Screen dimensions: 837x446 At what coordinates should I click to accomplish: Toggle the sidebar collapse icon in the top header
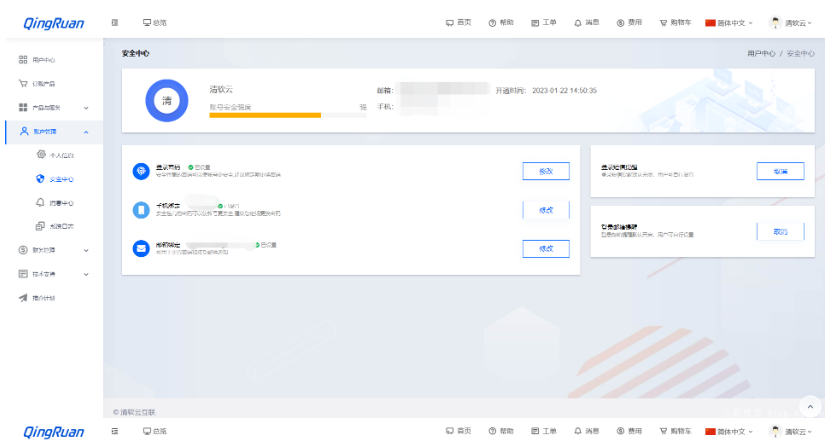point(115,23)
